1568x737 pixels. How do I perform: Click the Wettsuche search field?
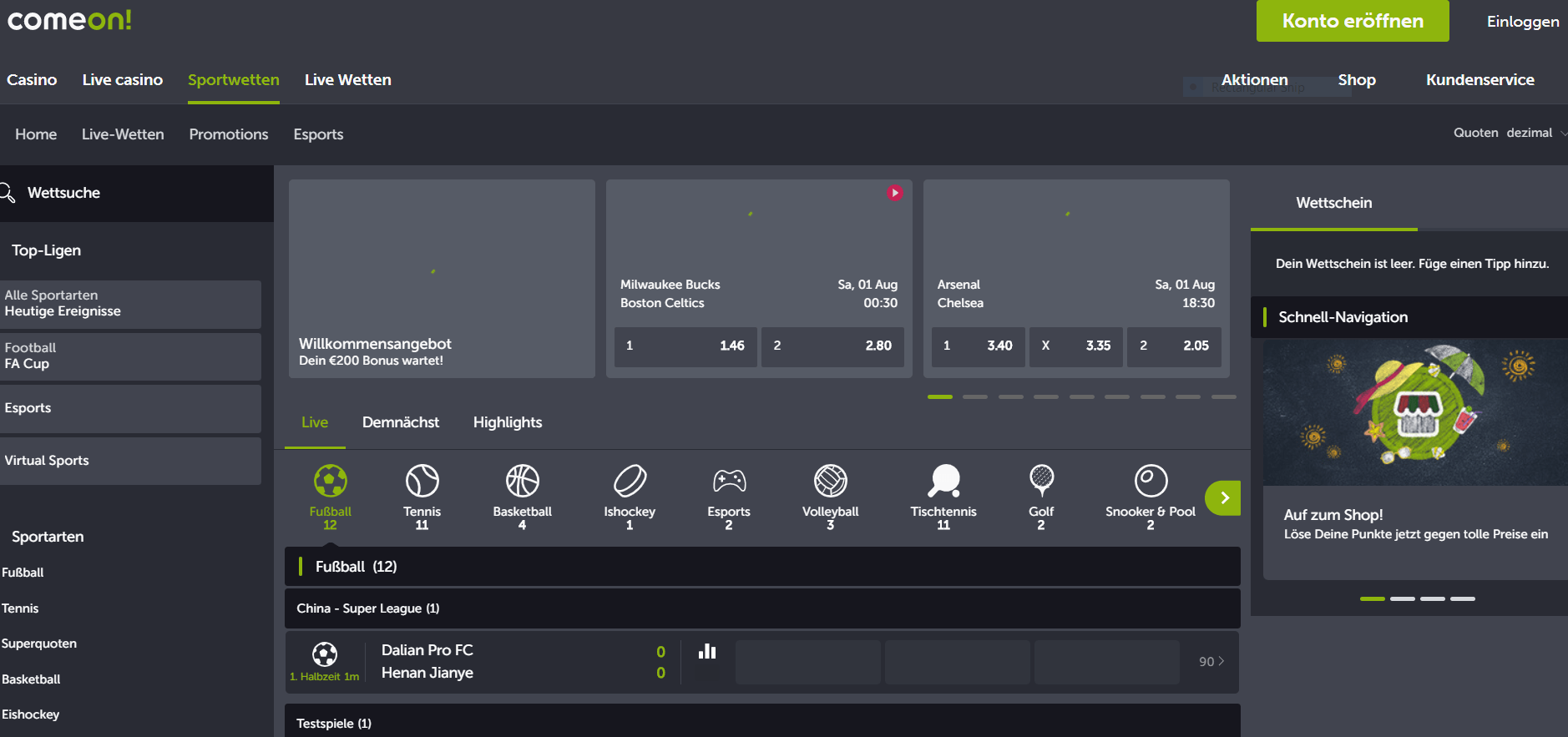pos(137,193)
